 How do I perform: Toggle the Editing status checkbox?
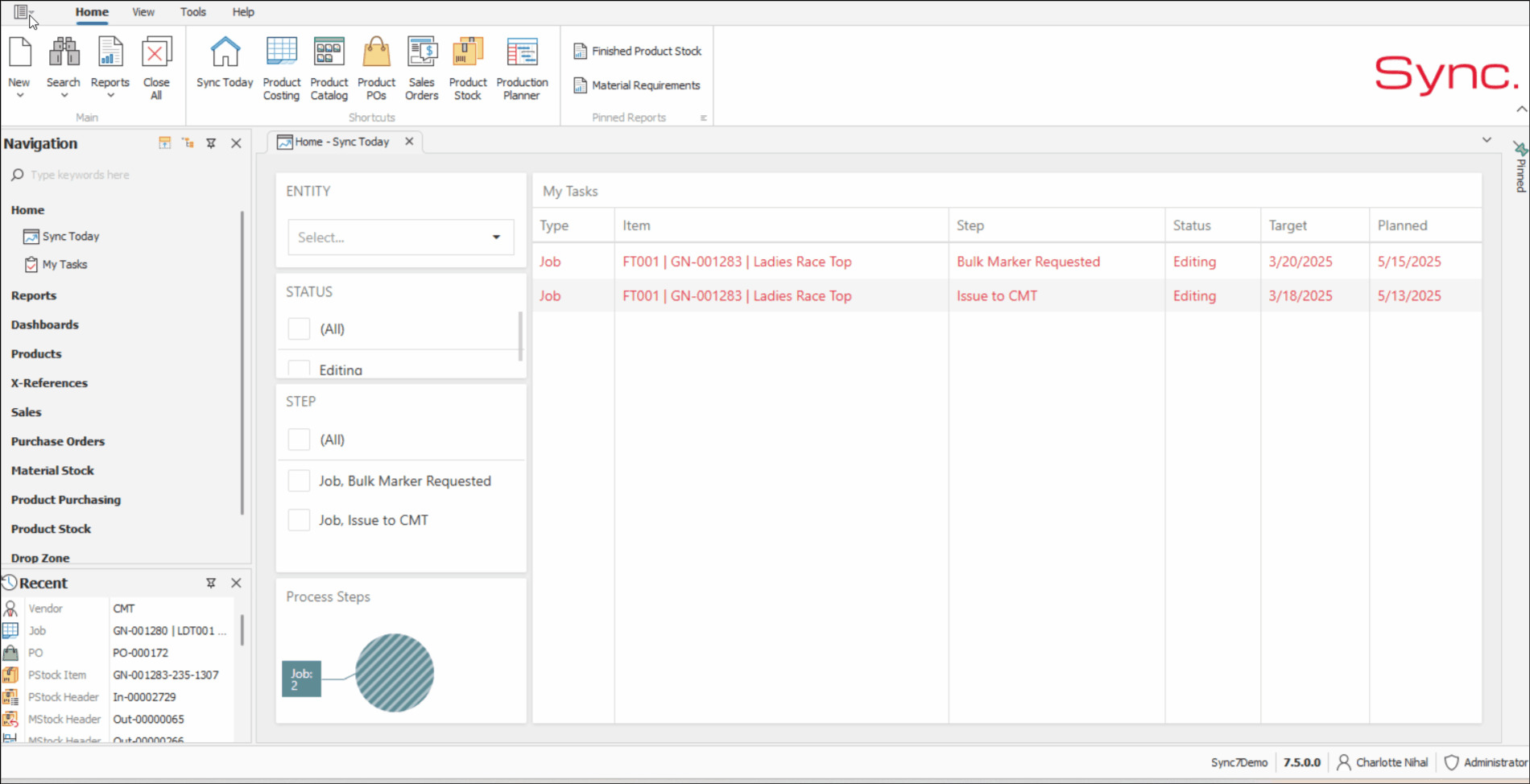pyautogui.click(x=299, y=369)
